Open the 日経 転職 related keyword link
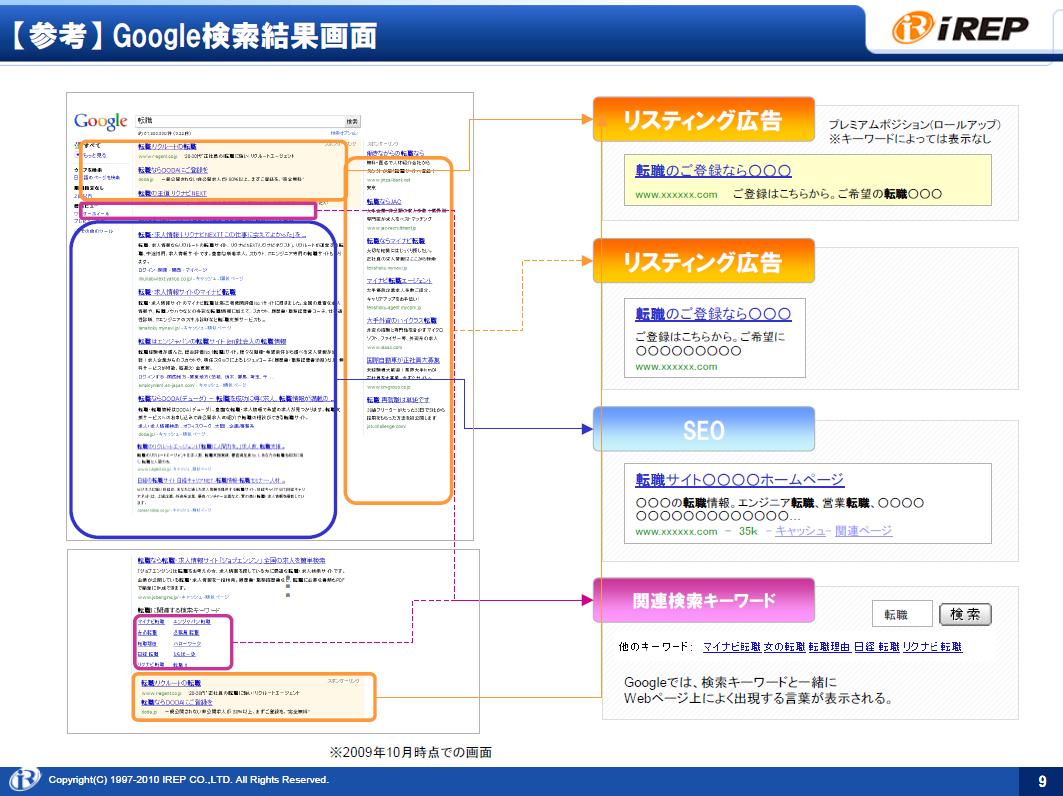The width and height of the screenshot is (1063, 796). click(x=877, y=647)
